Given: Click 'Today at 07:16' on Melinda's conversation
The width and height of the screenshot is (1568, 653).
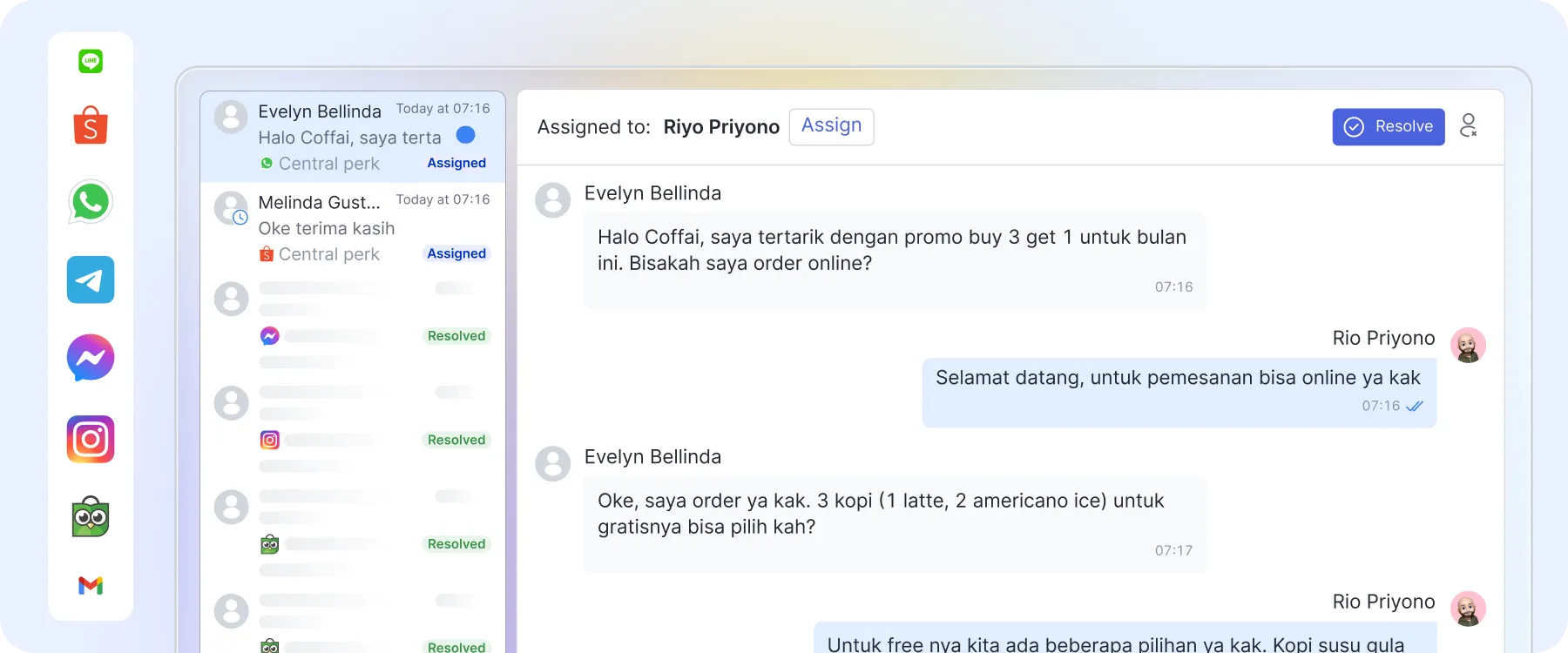Looking at the screenshot, I should (443, 199).
